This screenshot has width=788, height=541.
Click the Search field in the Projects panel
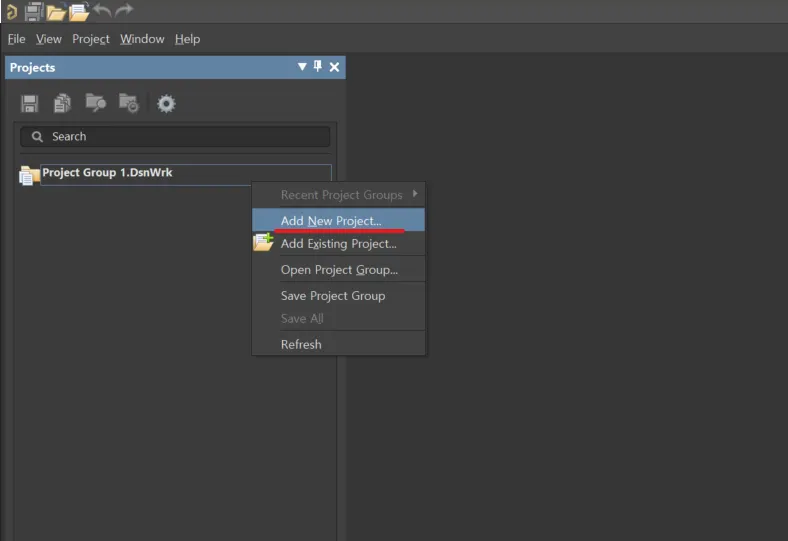coord(175,137)
